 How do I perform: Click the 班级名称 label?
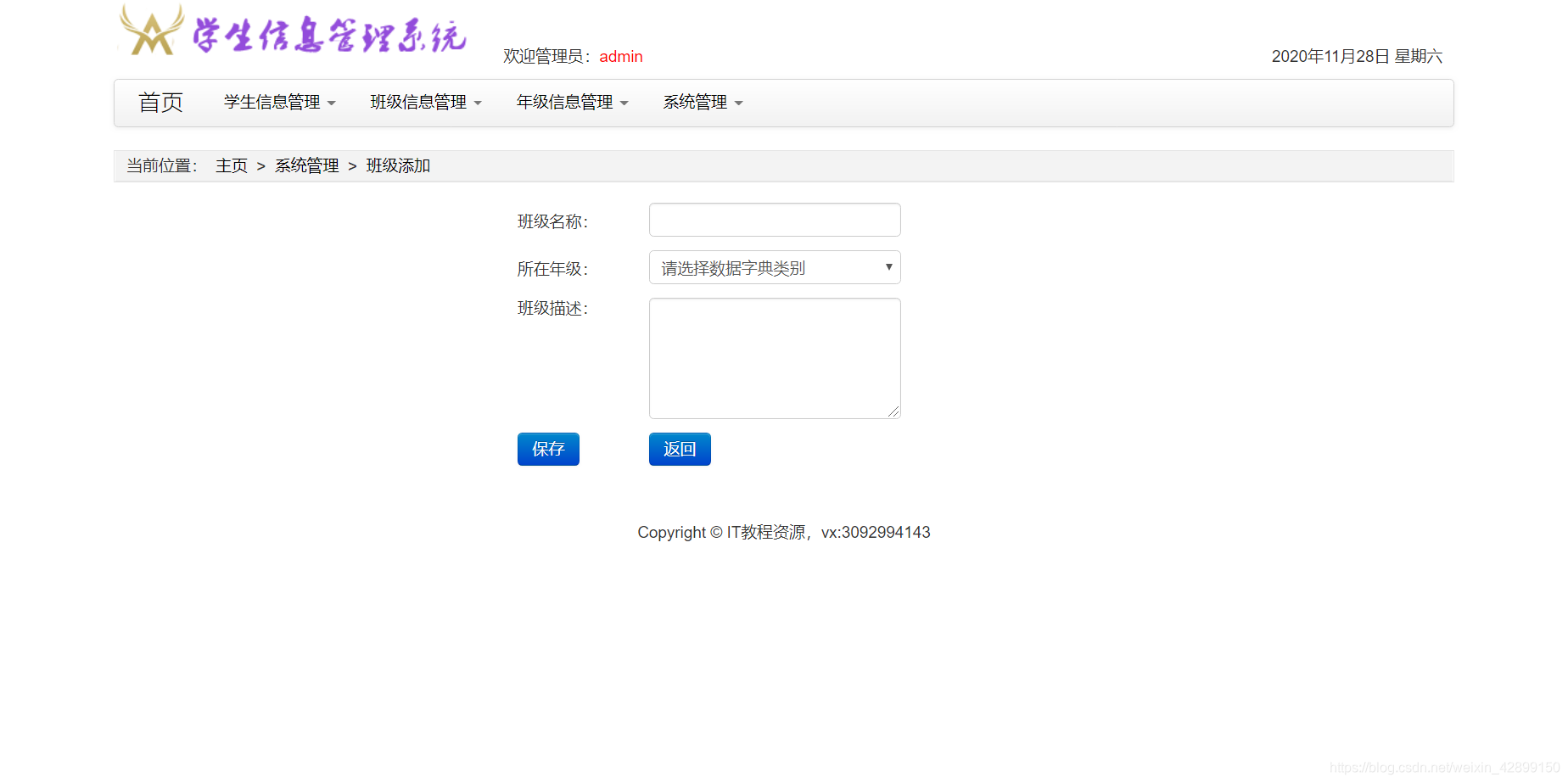553,222
